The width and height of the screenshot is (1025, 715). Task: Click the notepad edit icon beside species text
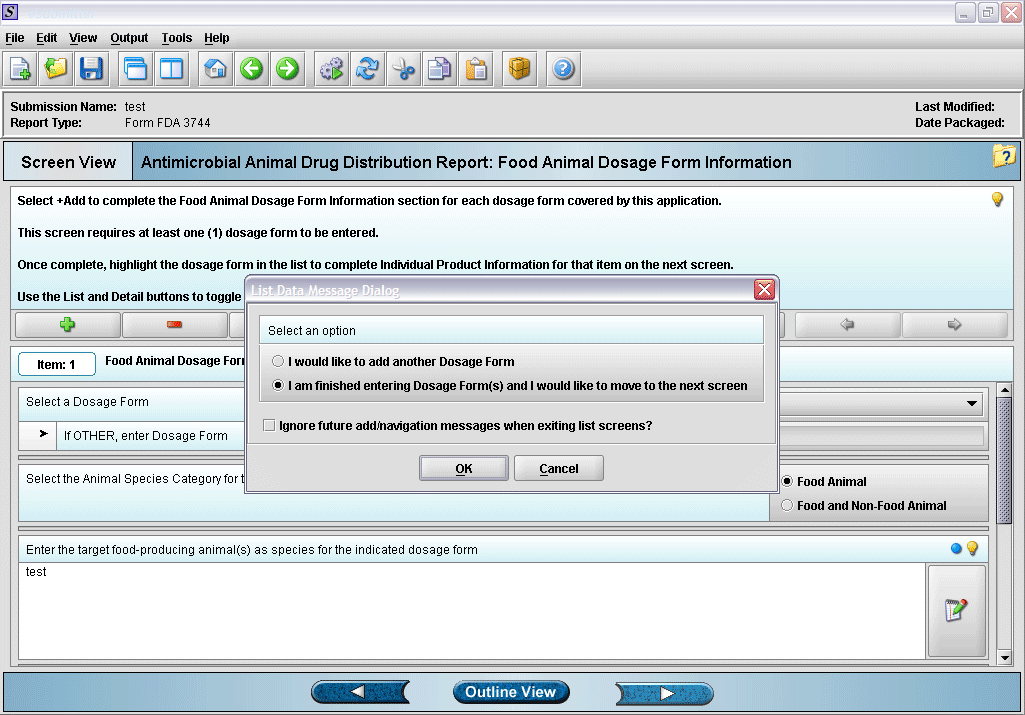[x=956, y=610]
